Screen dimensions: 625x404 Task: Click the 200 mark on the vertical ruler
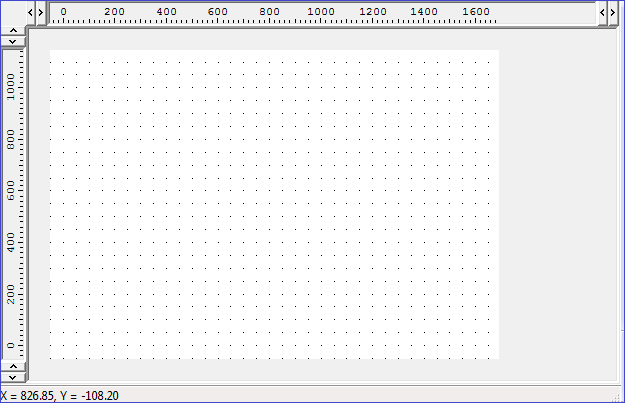coord(11,294)
